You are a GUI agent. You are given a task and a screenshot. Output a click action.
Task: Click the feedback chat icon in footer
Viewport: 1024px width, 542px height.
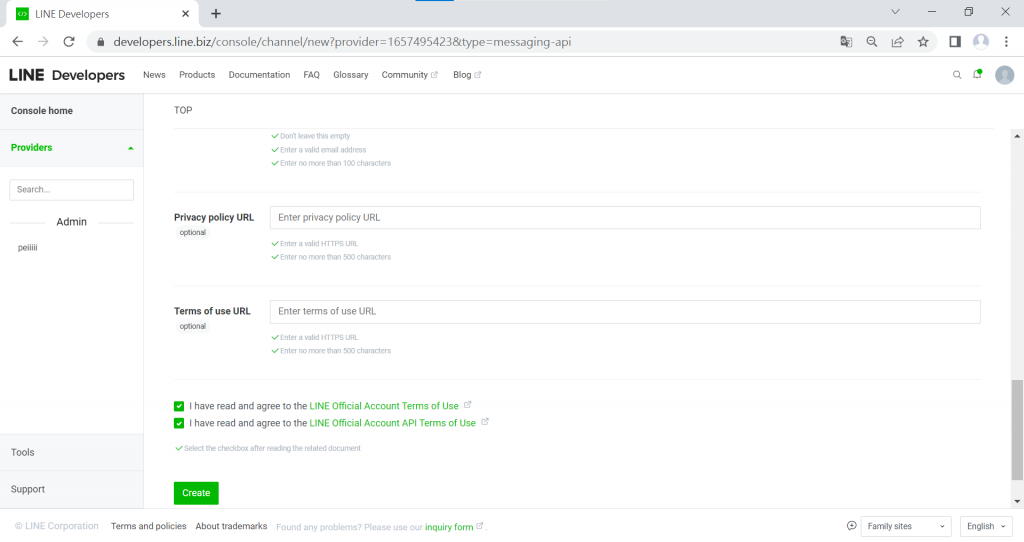click(x=852, y=526)
